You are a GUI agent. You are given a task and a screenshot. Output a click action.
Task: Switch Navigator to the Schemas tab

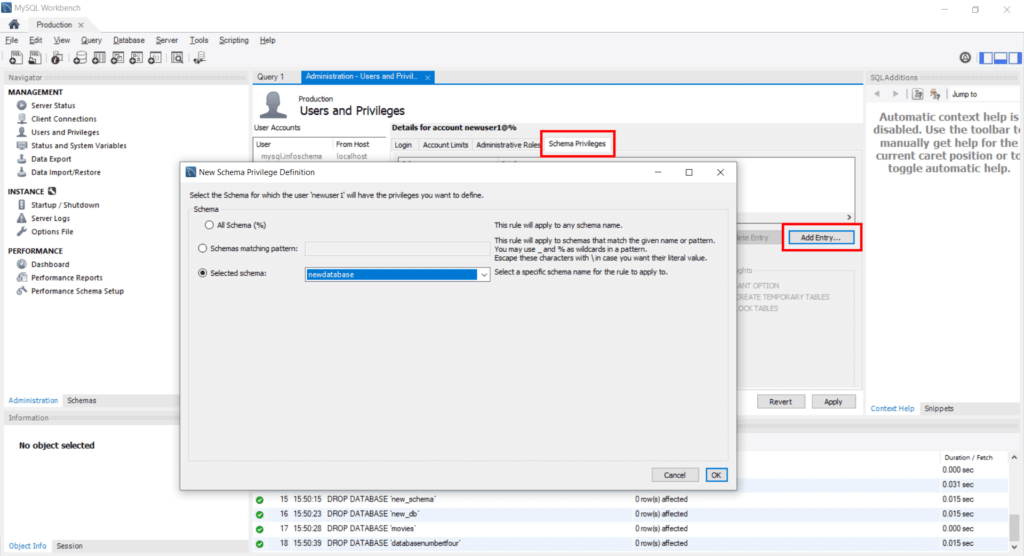click(x=82, y=401)
